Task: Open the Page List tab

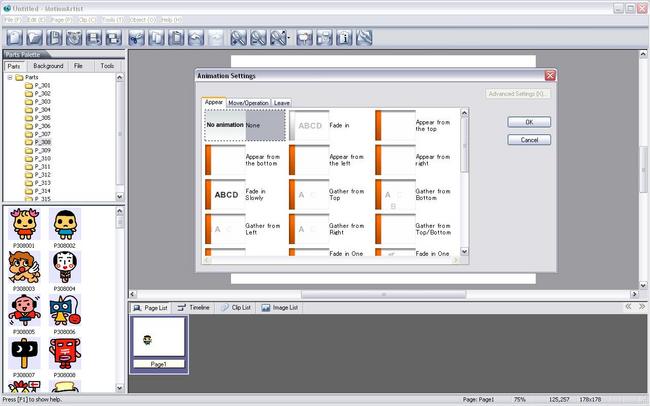Action: click(x=150, y=308)
